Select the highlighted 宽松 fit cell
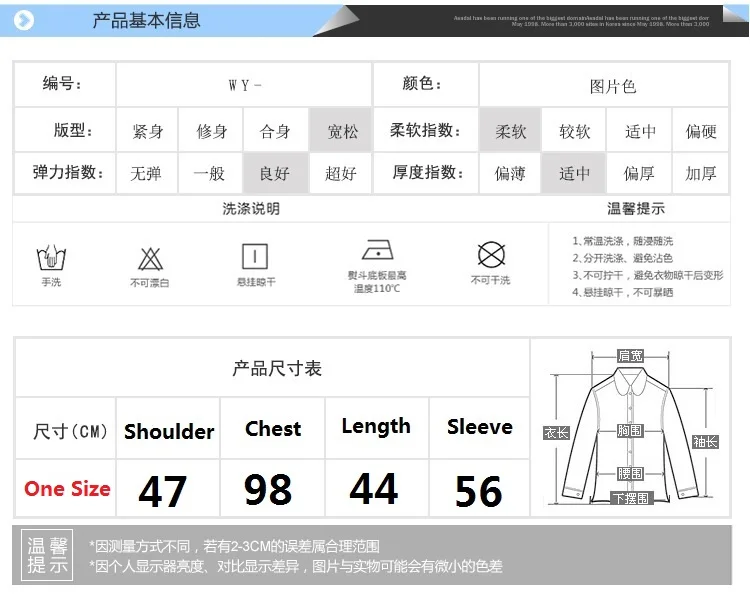 click(x=341, y=131)
